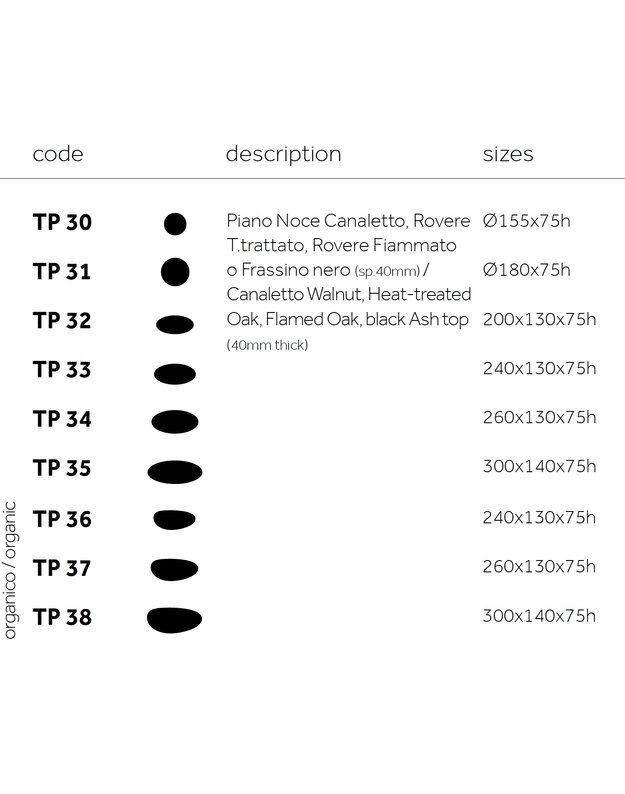Image resolution: width=625 pixels, height=794 pixels.
Task: Select the organic tabletop icon beside TP 37
Action: pyautogui.click(x=174, y=569)
